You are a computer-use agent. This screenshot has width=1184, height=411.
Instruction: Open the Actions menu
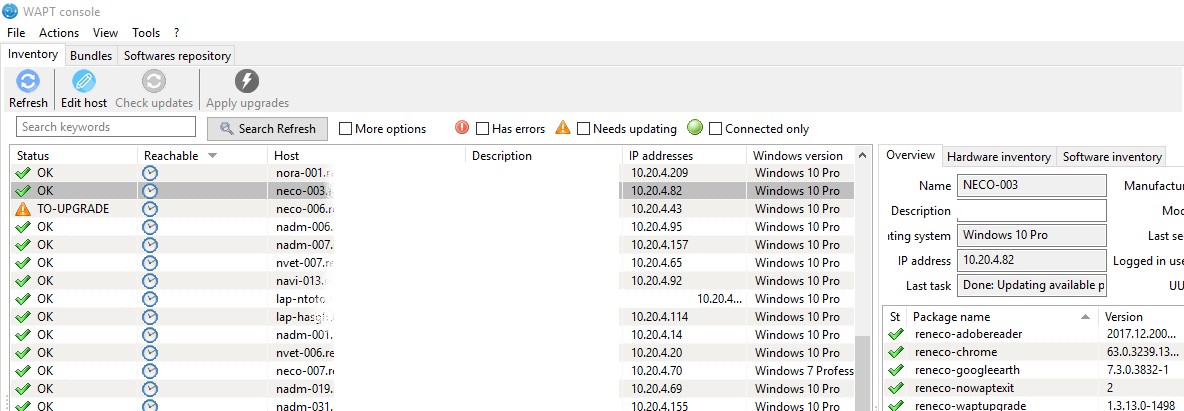coord(59,33)
